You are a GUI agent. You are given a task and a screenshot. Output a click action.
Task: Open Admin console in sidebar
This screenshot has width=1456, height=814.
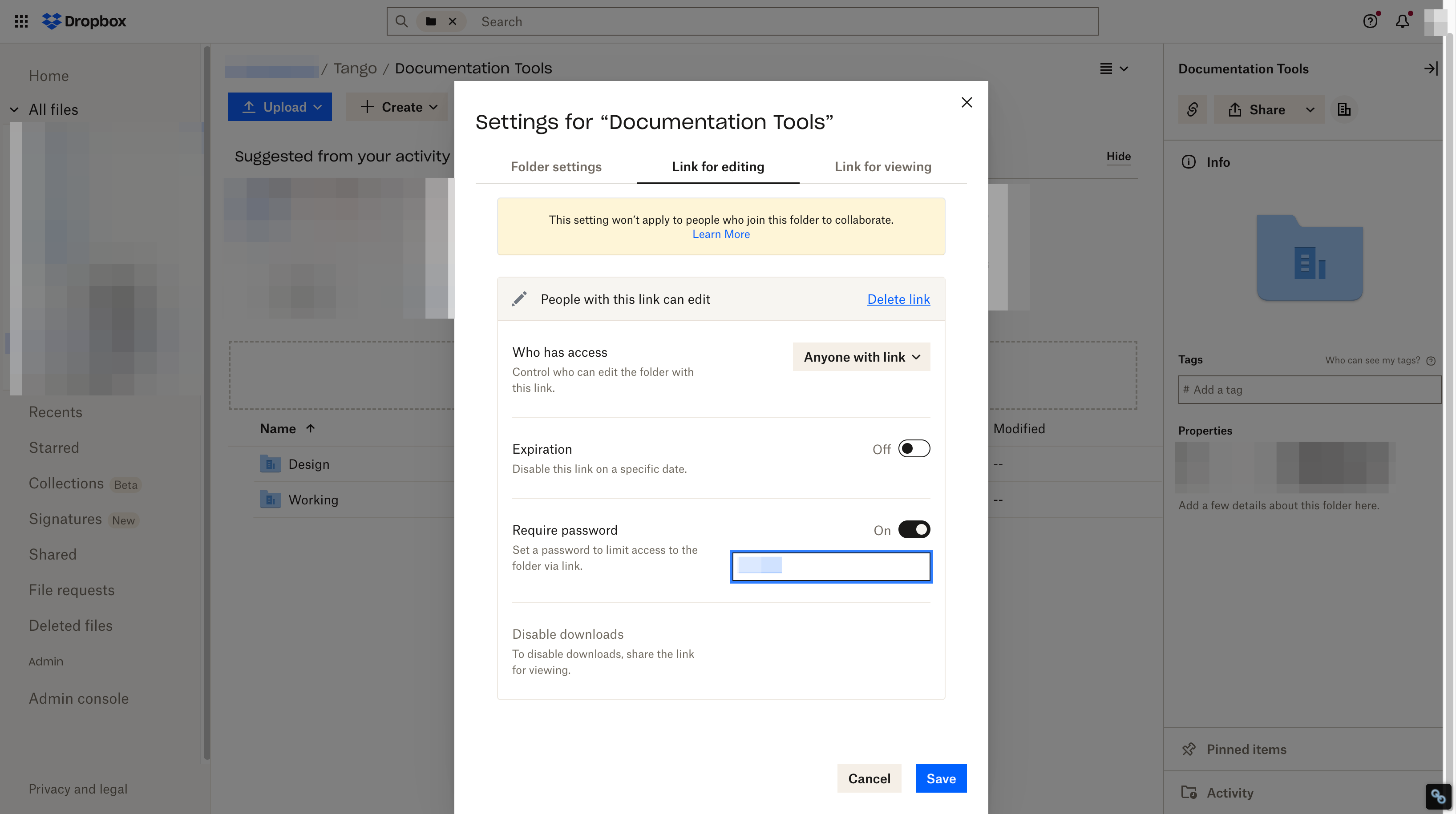click(x=79, y=698)
